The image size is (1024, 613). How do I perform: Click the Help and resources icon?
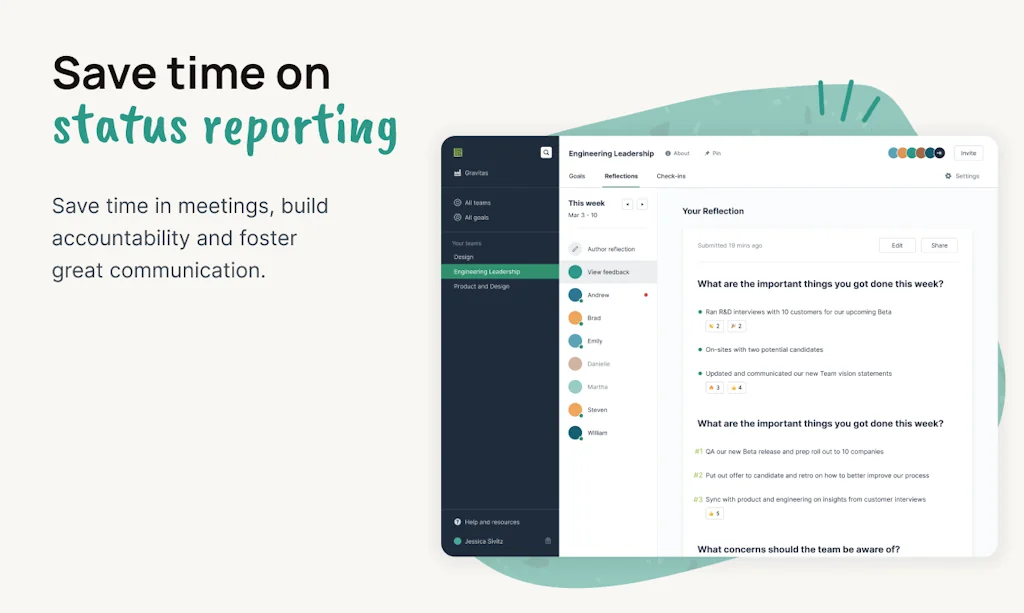pos(458,522)
